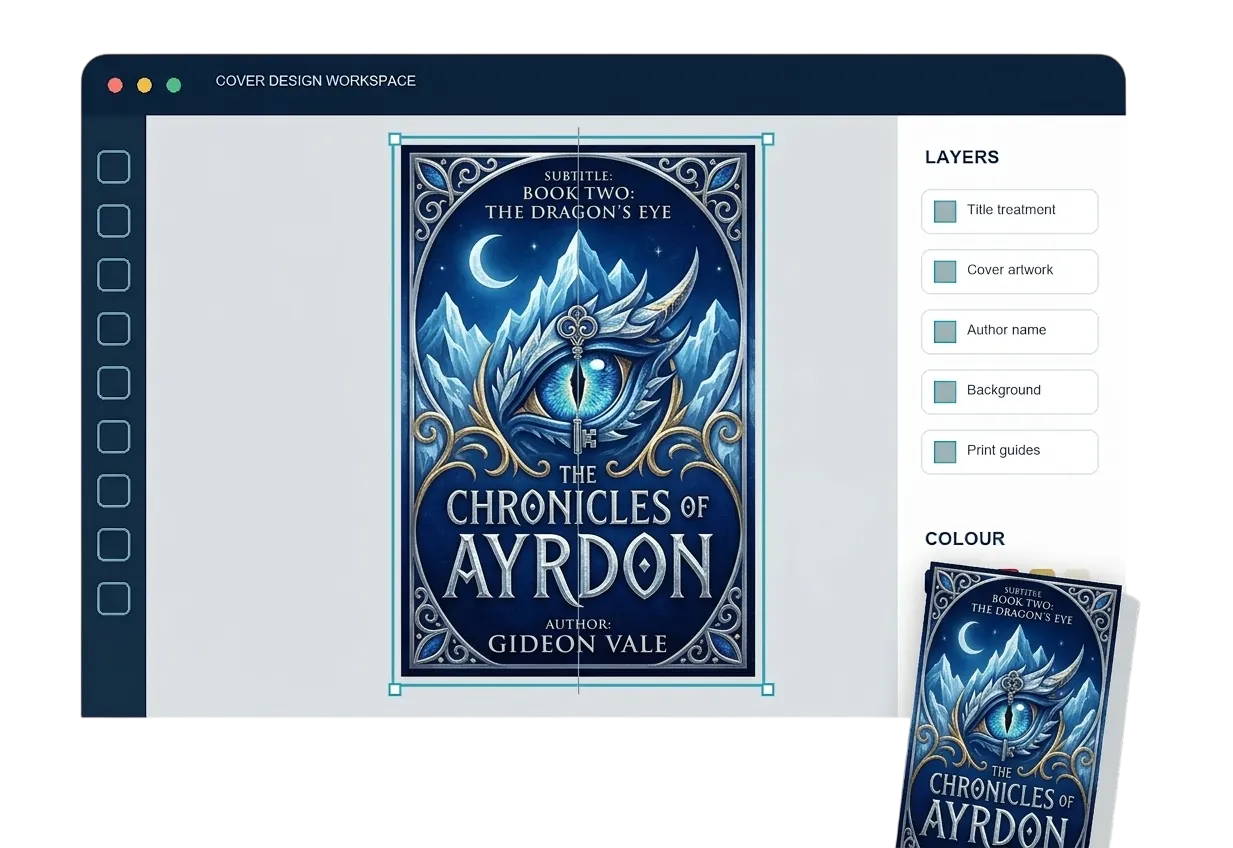Select the third tool slot from top in sidebar

(113, 275)
